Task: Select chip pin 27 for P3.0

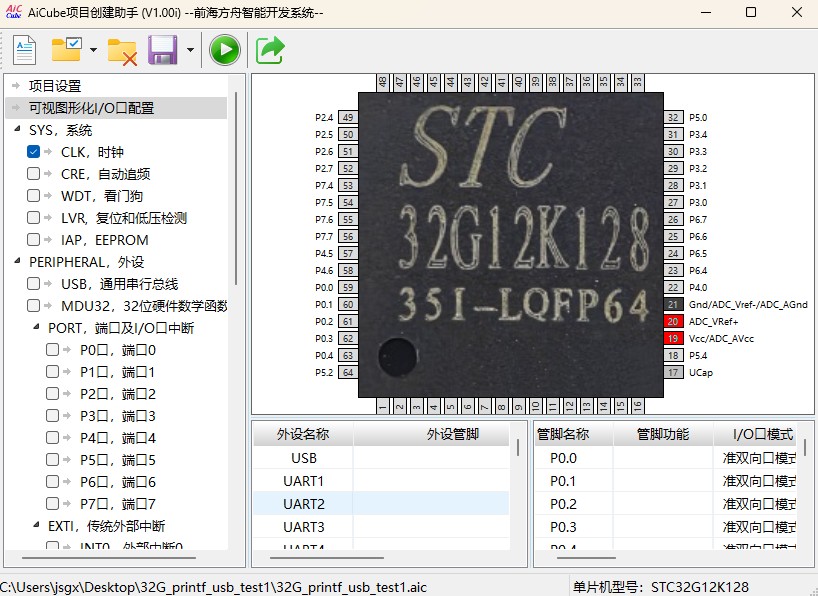Action: [673, 202]
